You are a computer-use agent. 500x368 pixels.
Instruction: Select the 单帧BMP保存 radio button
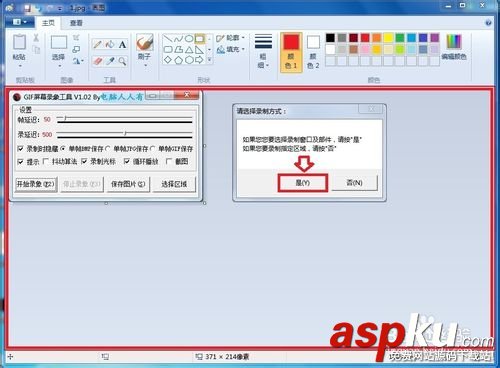pos(63,149)
